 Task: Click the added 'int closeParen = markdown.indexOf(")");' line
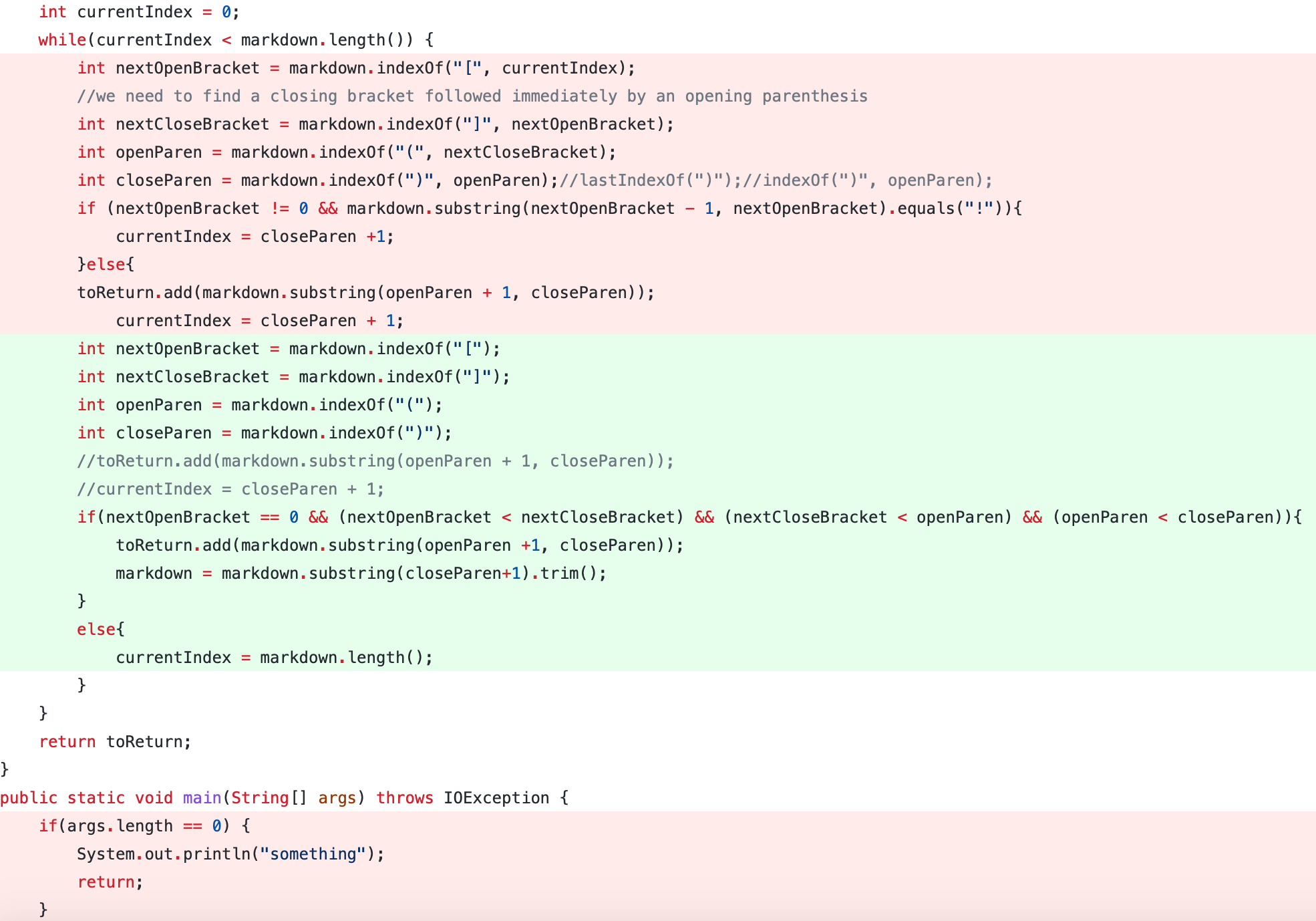[264, 433]
